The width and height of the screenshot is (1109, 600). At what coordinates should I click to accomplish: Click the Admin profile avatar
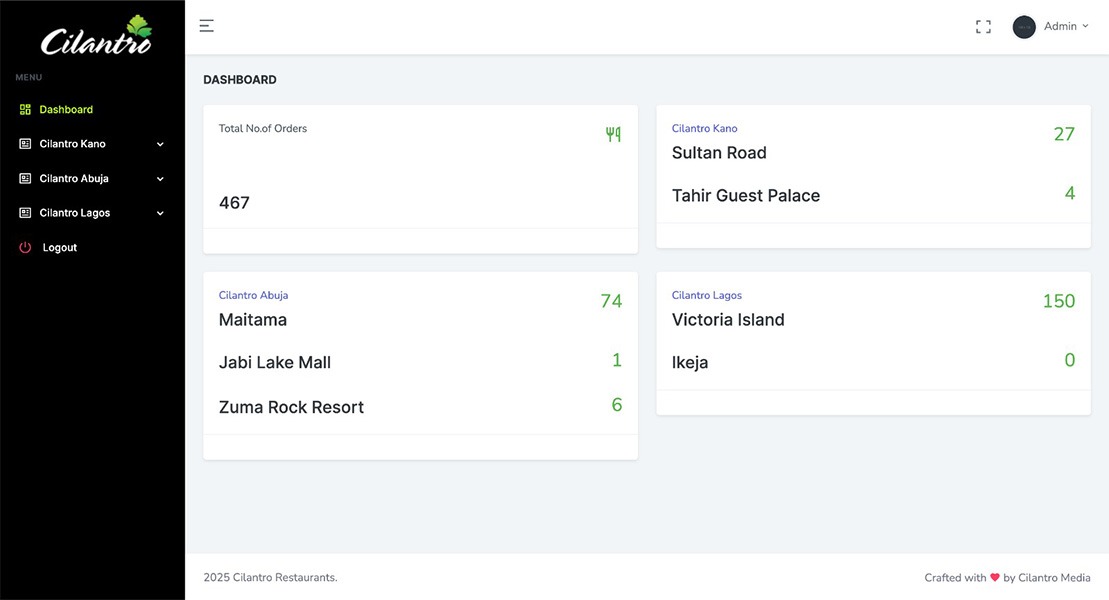pyautogui.click(x=1023, y=27)
